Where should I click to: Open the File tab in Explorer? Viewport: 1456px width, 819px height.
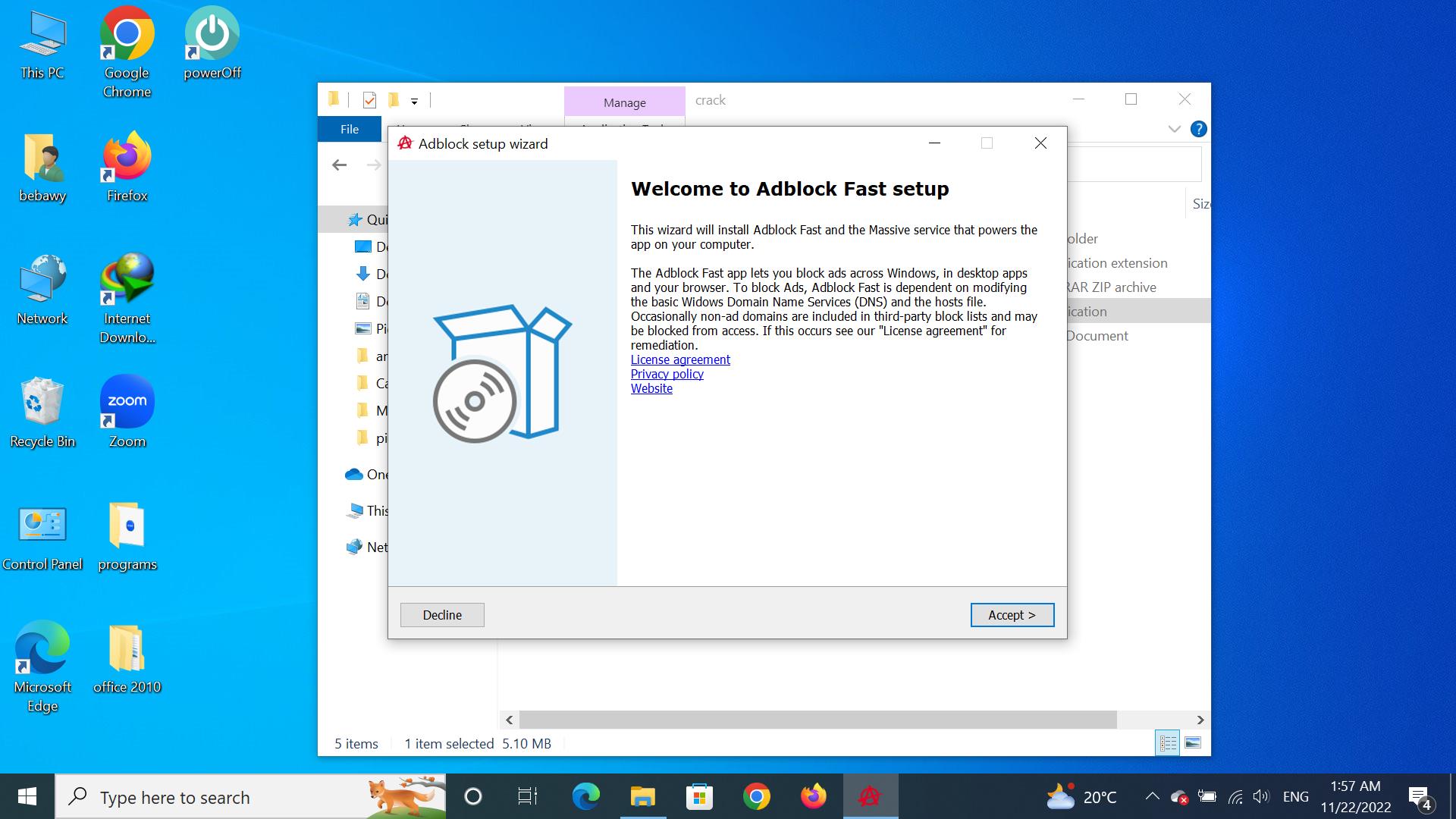click(x=350, y=129)
